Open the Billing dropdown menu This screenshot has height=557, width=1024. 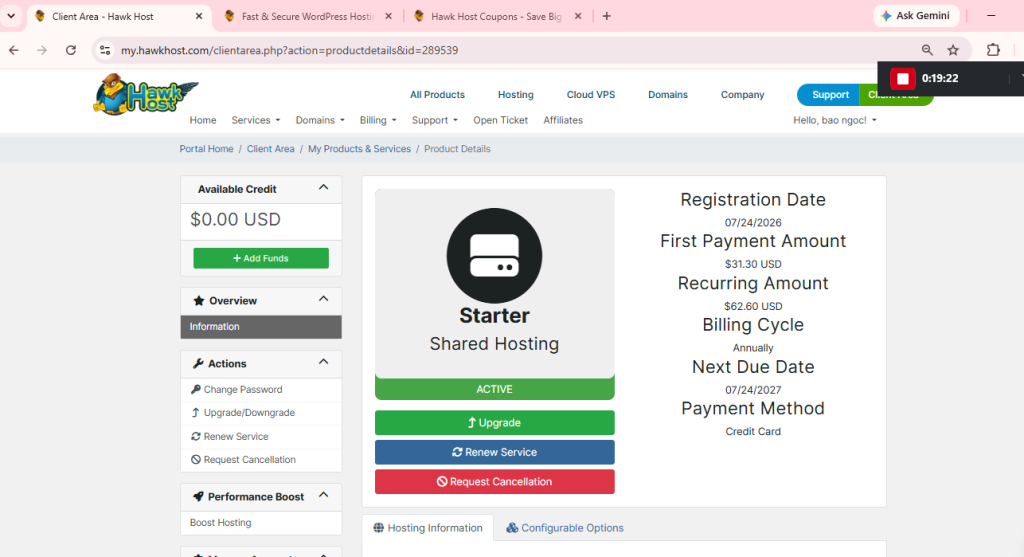(378, 120)
